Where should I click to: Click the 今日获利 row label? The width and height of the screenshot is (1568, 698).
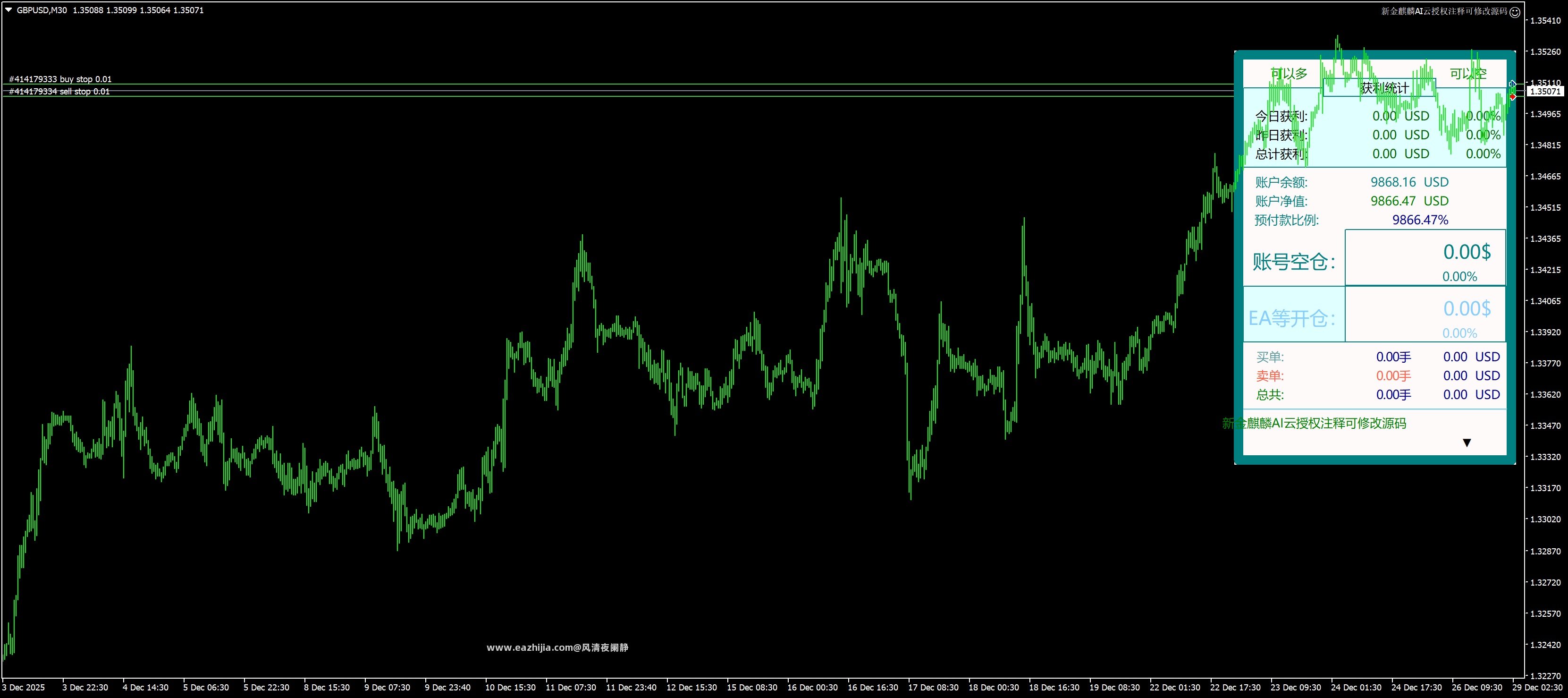[x=1281, y=116]
